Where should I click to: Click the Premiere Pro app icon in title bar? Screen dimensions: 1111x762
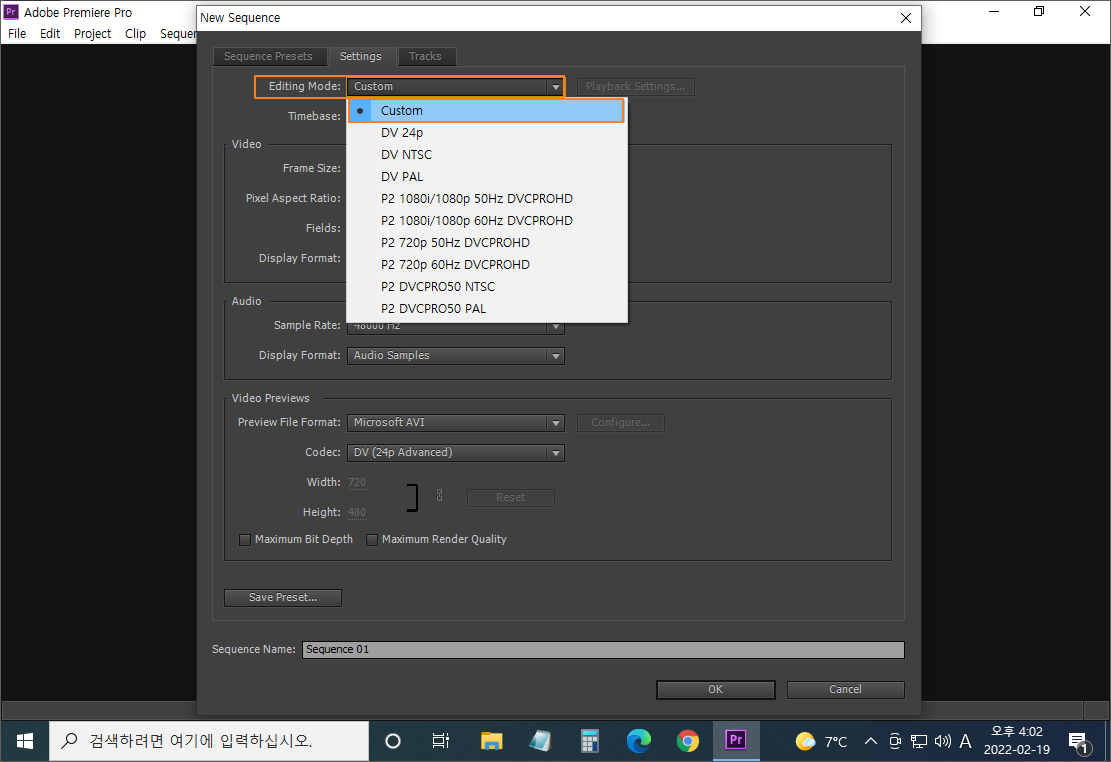click(x=11, y=11)
